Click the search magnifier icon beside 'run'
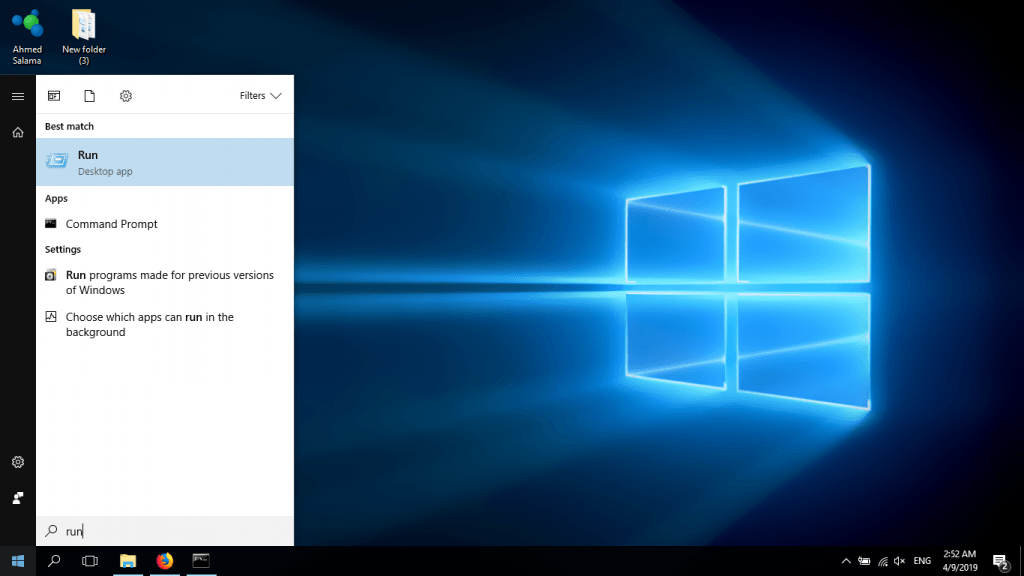This screenshot has width=1024, height=576. pyautogui.click(x=51, y=531)
